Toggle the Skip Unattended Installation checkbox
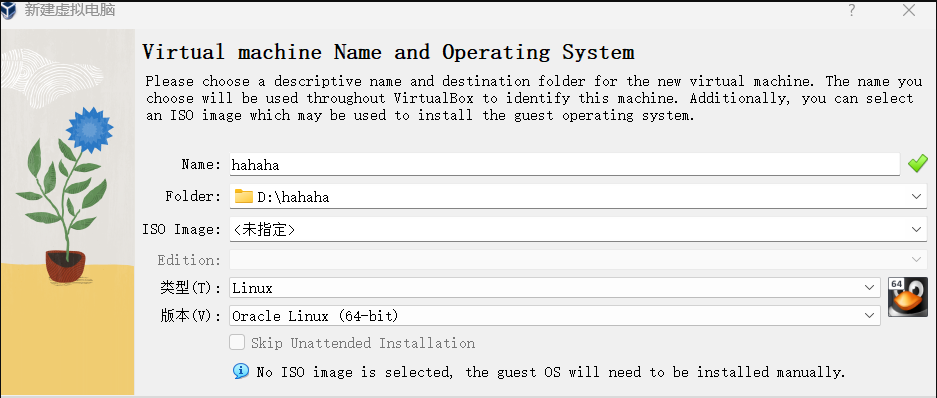Viewport: 937px width, 398px height. [238, 342]
